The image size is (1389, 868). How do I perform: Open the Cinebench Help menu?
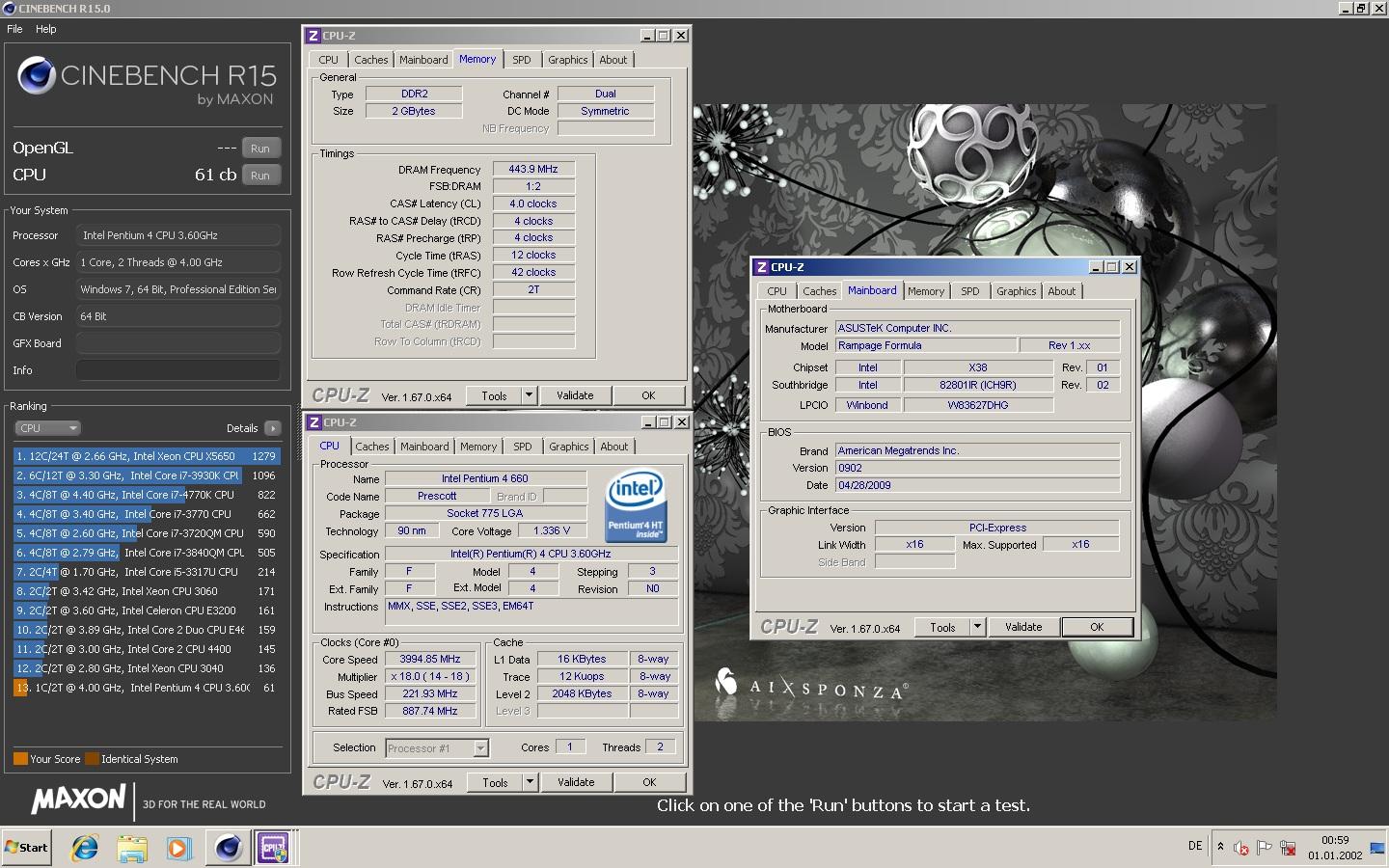pyautogui.click(x=46, y=29)
